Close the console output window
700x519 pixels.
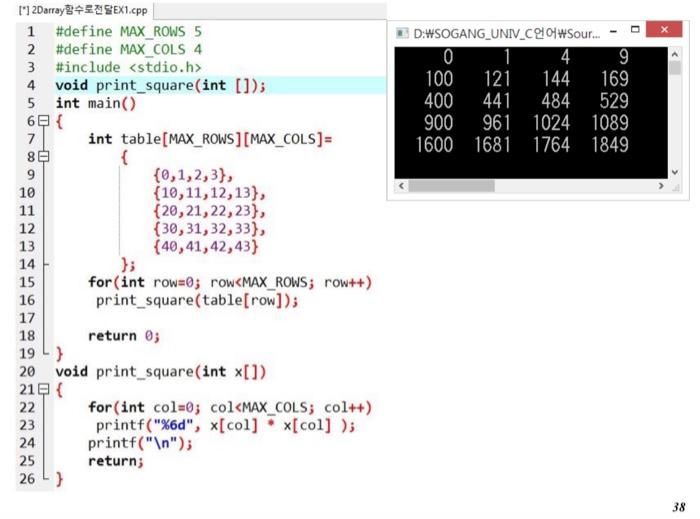pos(664,29)
